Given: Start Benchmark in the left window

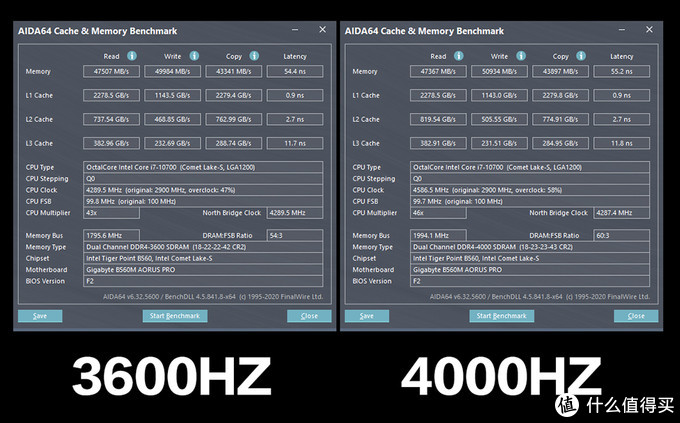Looking at the screenshot, I should pyautogui.click(x=175, y=316).
